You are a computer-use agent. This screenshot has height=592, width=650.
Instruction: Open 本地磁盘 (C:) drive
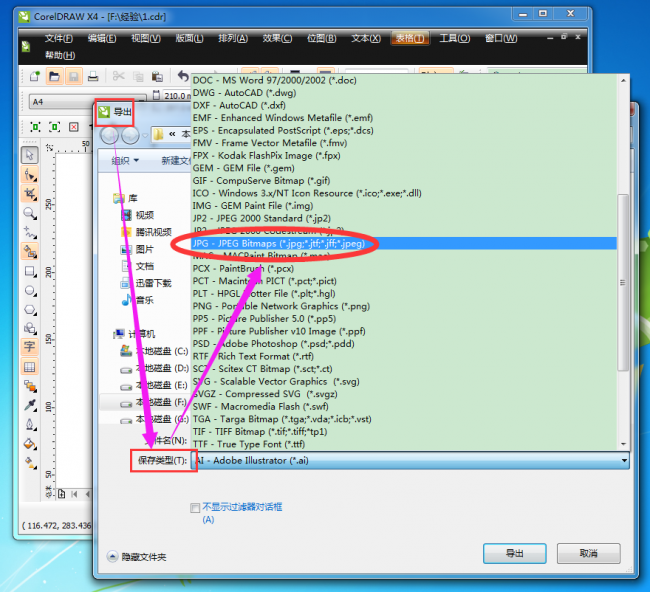[x=154, y=351]
